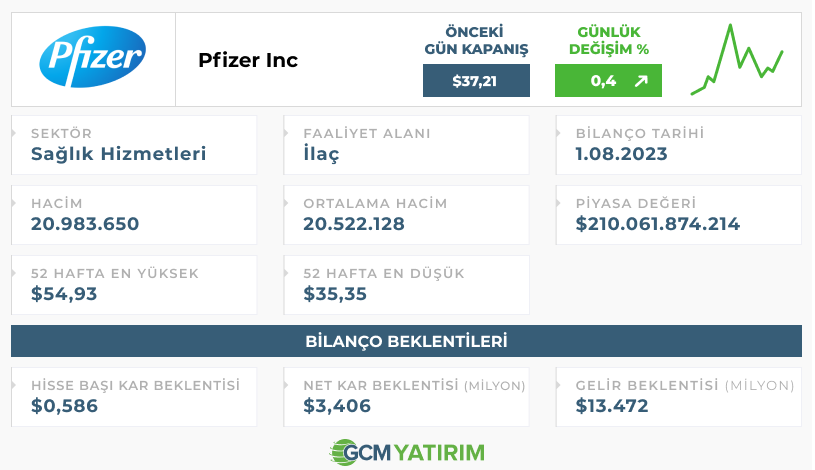Screen dimensions: 815x470
Task: Click the small arrow beside Sektör label
Action: pos(14,133)
